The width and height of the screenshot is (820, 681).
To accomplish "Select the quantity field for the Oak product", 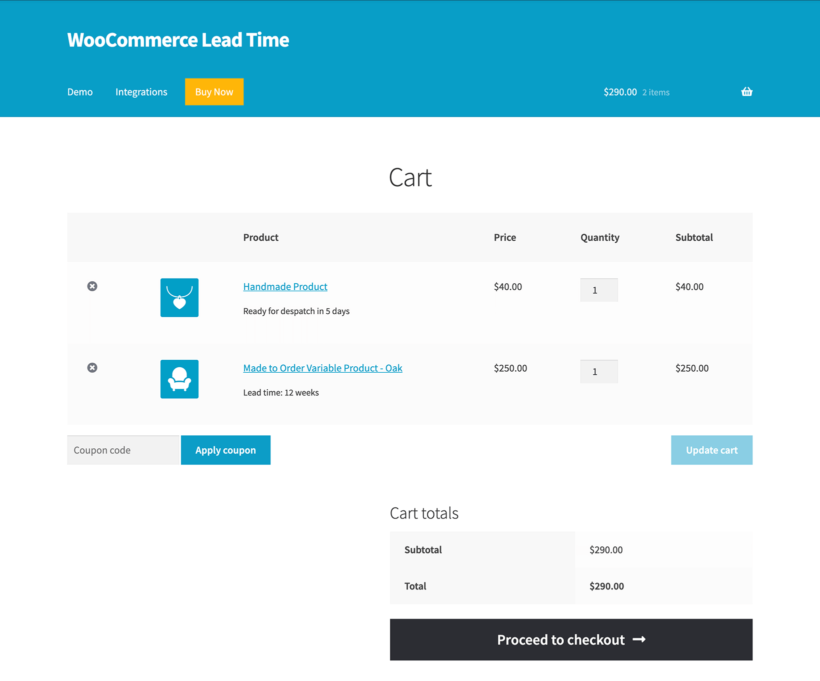I will 598,371.
